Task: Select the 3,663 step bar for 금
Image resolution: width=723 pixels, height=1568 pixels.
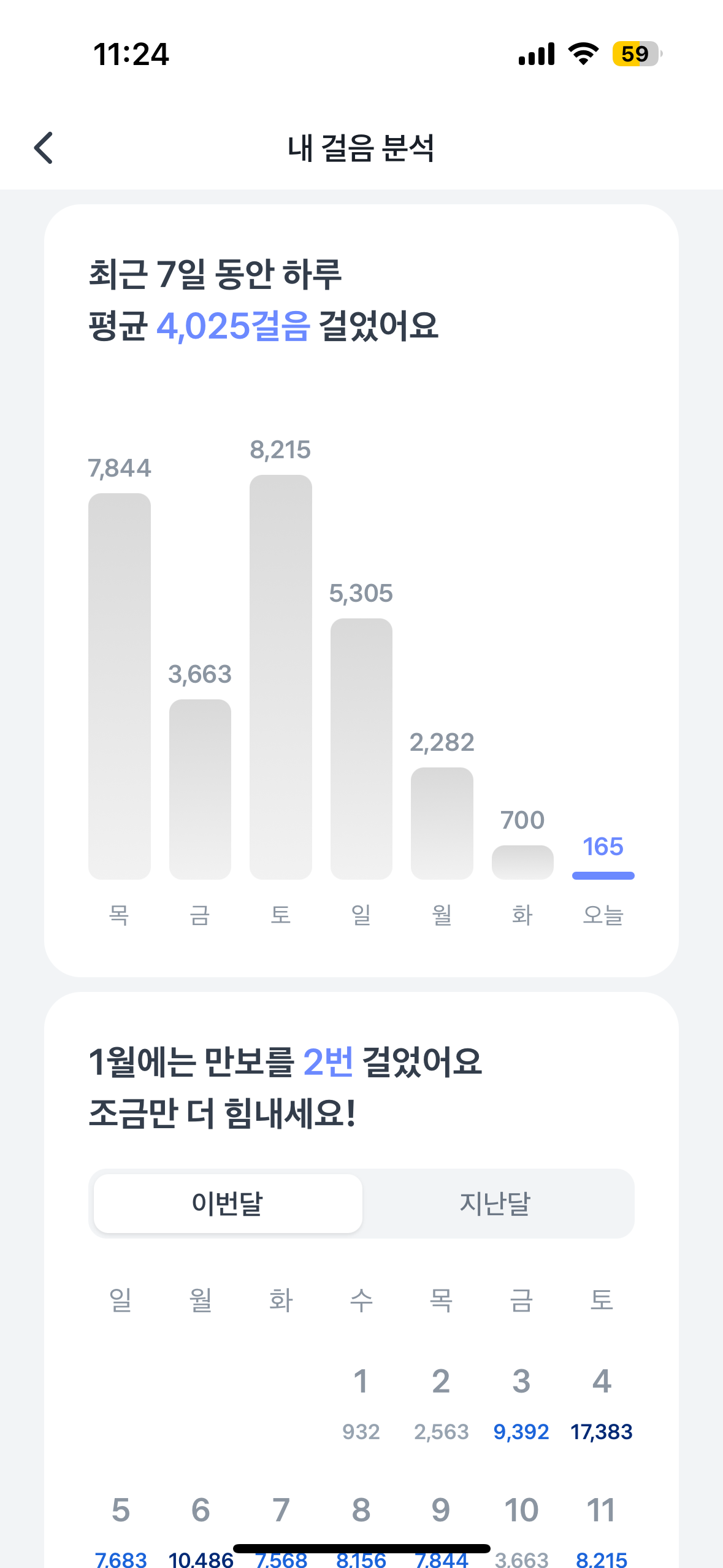Action: [200, 789]
